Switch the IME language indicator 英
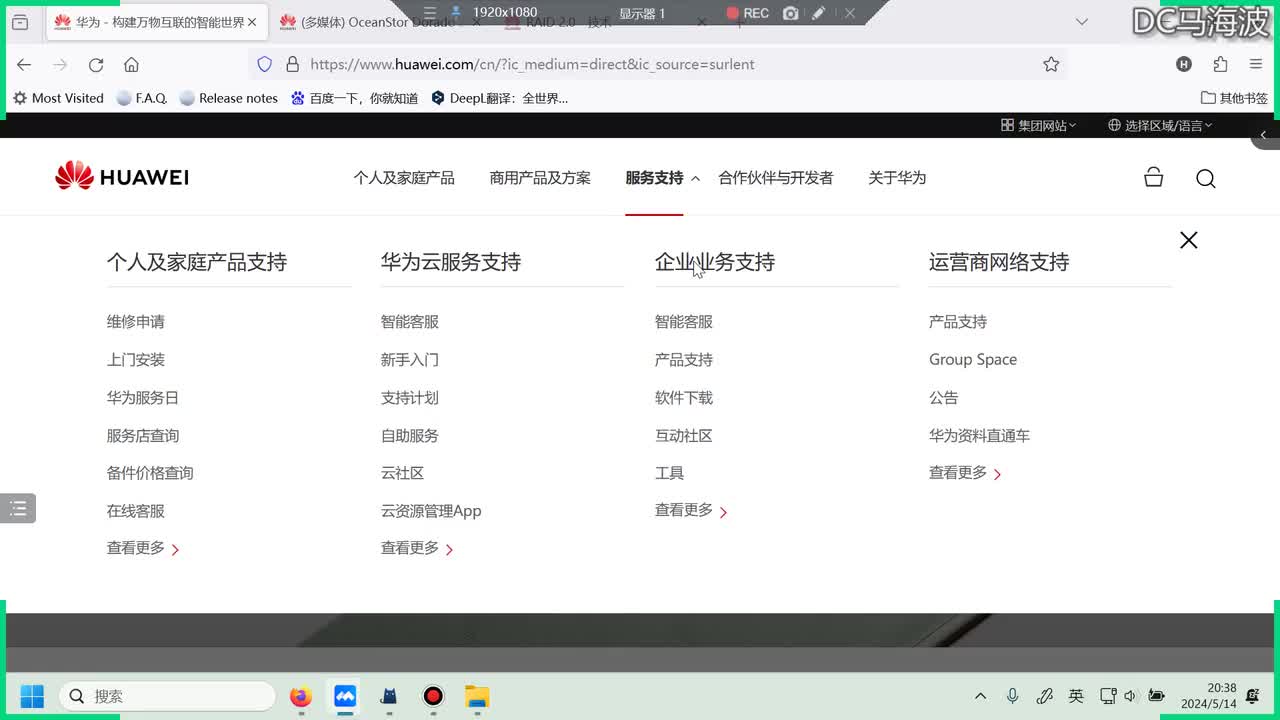The height and width of the screenshot is (720, 1280). click(1076, 696)
